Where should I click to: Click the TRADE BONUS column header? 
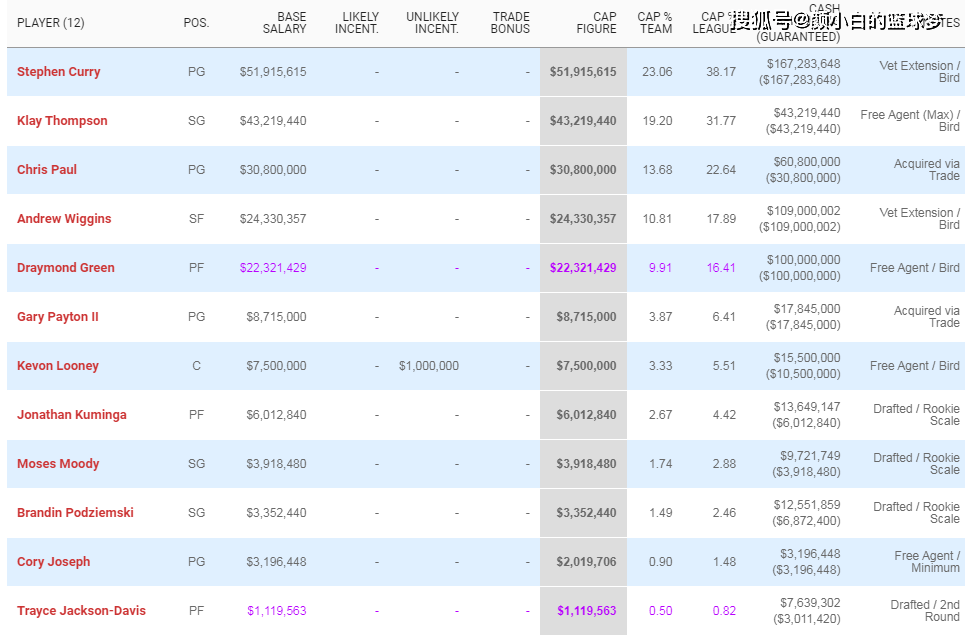[510, 23]
